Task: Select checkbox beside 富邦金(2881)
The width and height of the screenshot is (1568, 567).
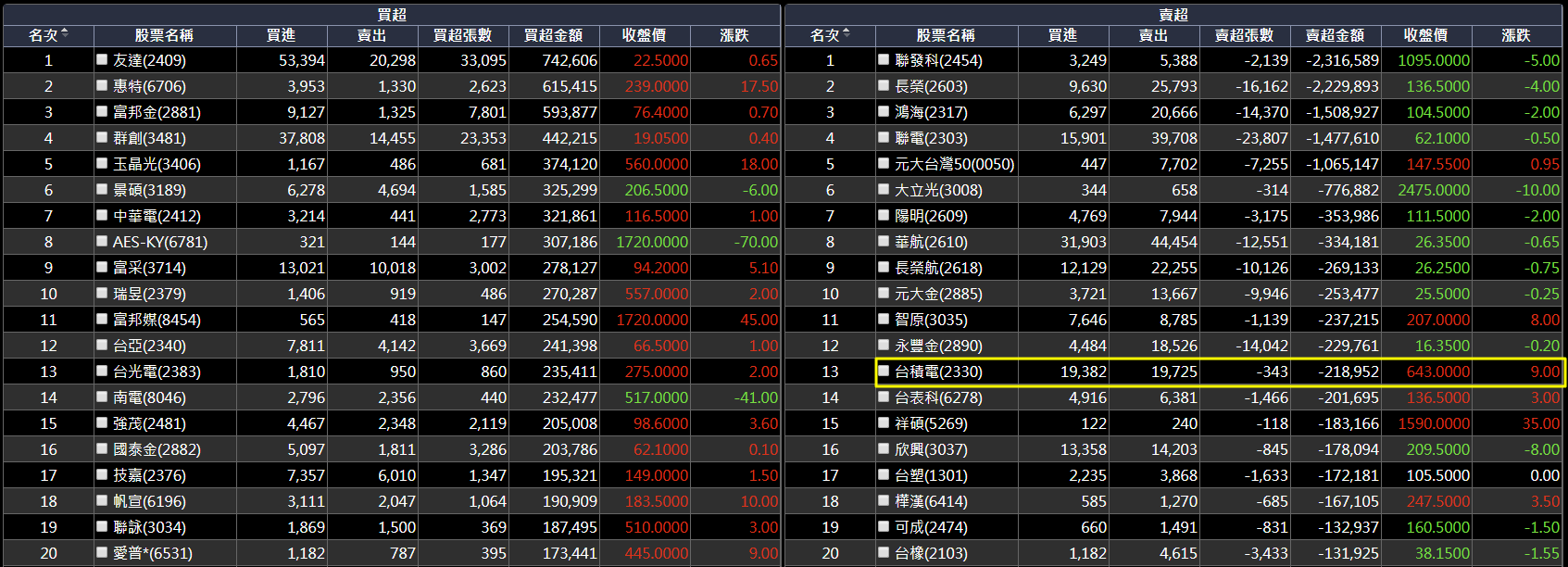Action: click(103, 111)
